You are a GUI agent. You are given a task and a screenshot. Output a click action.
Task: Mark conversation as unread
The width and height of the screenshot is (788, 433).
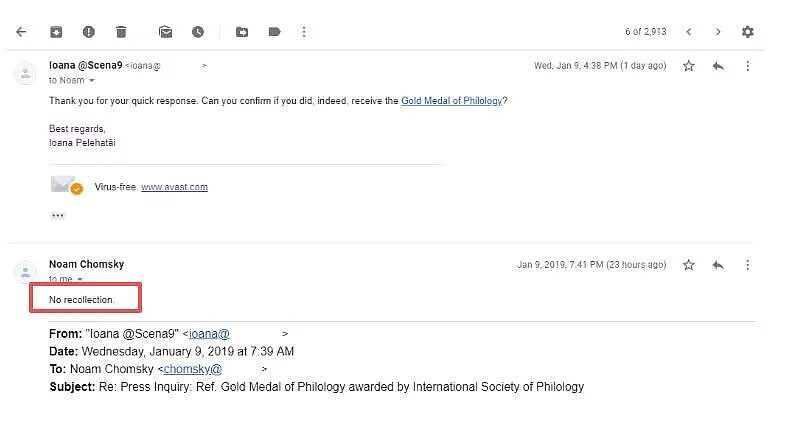165,32
